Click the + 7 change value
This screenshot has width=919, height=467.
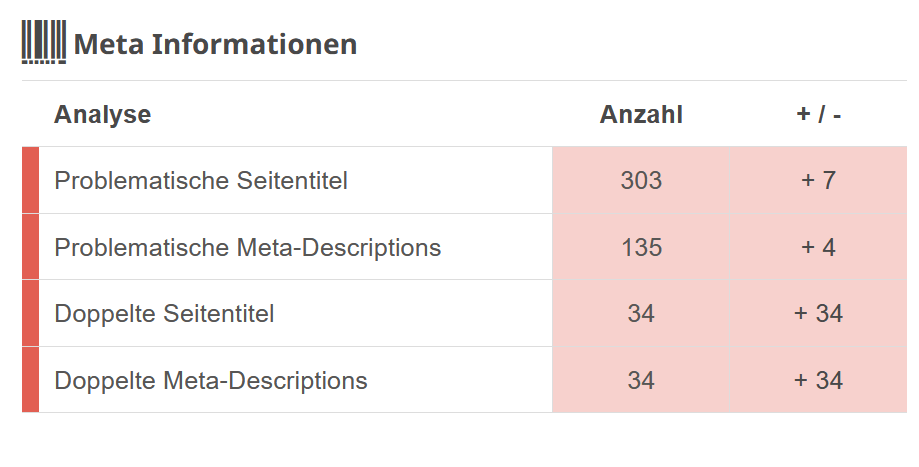(818, 181)
